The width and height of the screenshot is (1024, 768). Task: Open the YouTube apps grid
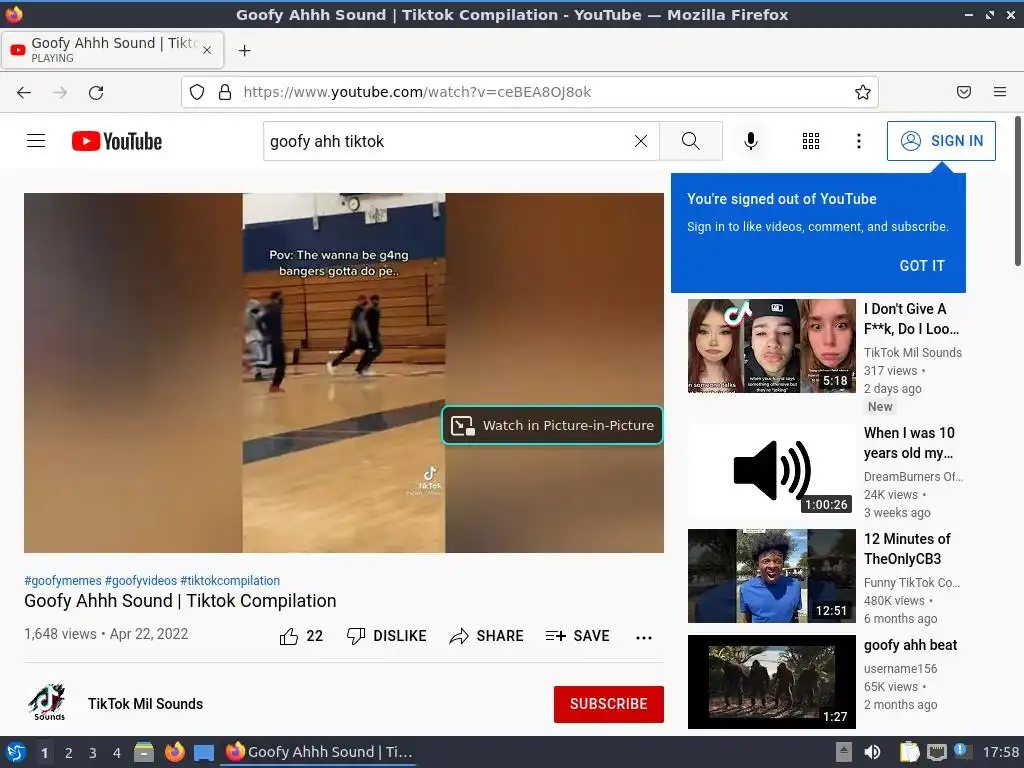point(810,141)
